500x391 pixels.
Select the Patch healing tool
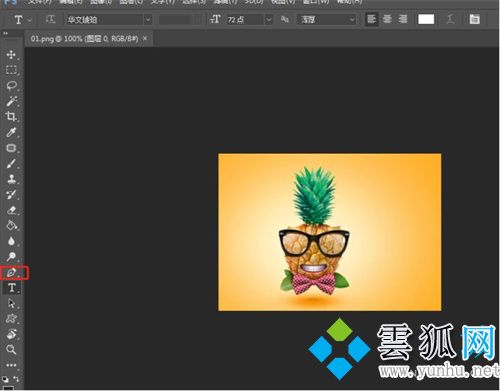11,148
